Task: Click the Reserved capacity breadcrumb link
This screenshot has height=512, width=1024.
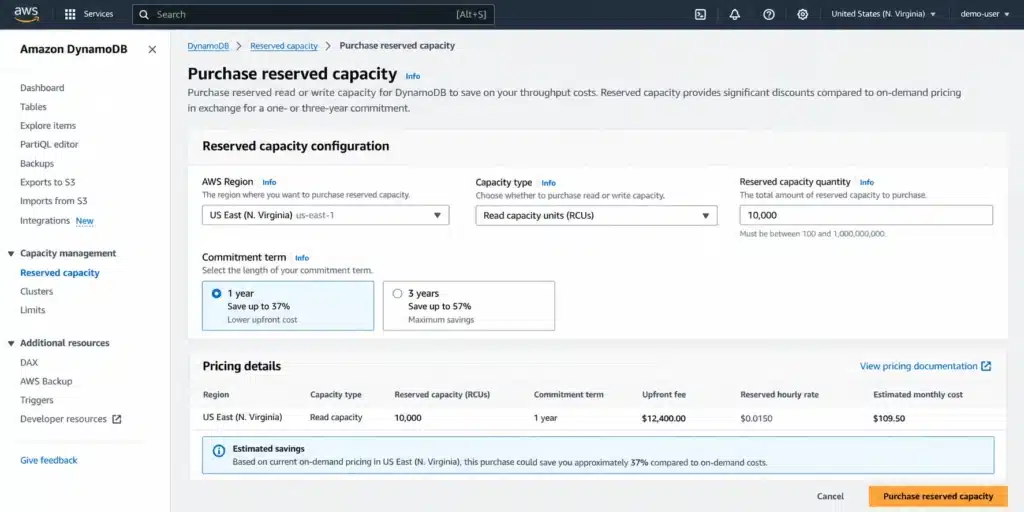Action: [284, 46]
